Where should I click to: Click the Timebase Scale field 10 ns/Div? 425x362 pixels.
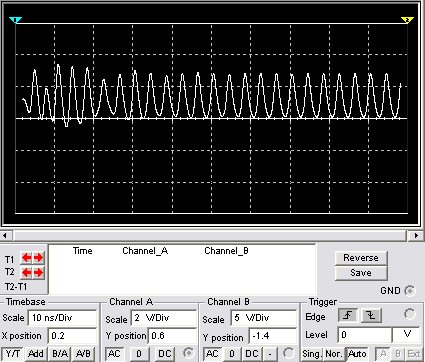62,318
